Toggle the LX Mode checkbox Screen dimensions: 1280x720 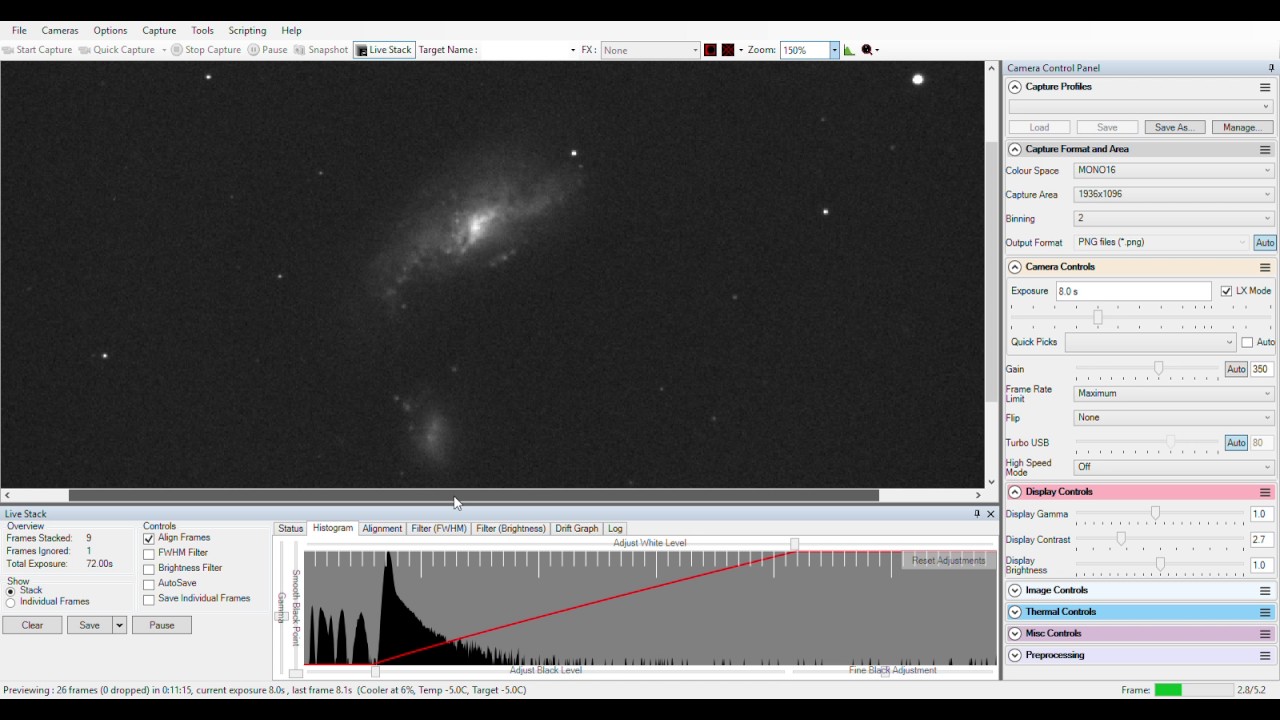point(1227,291)
